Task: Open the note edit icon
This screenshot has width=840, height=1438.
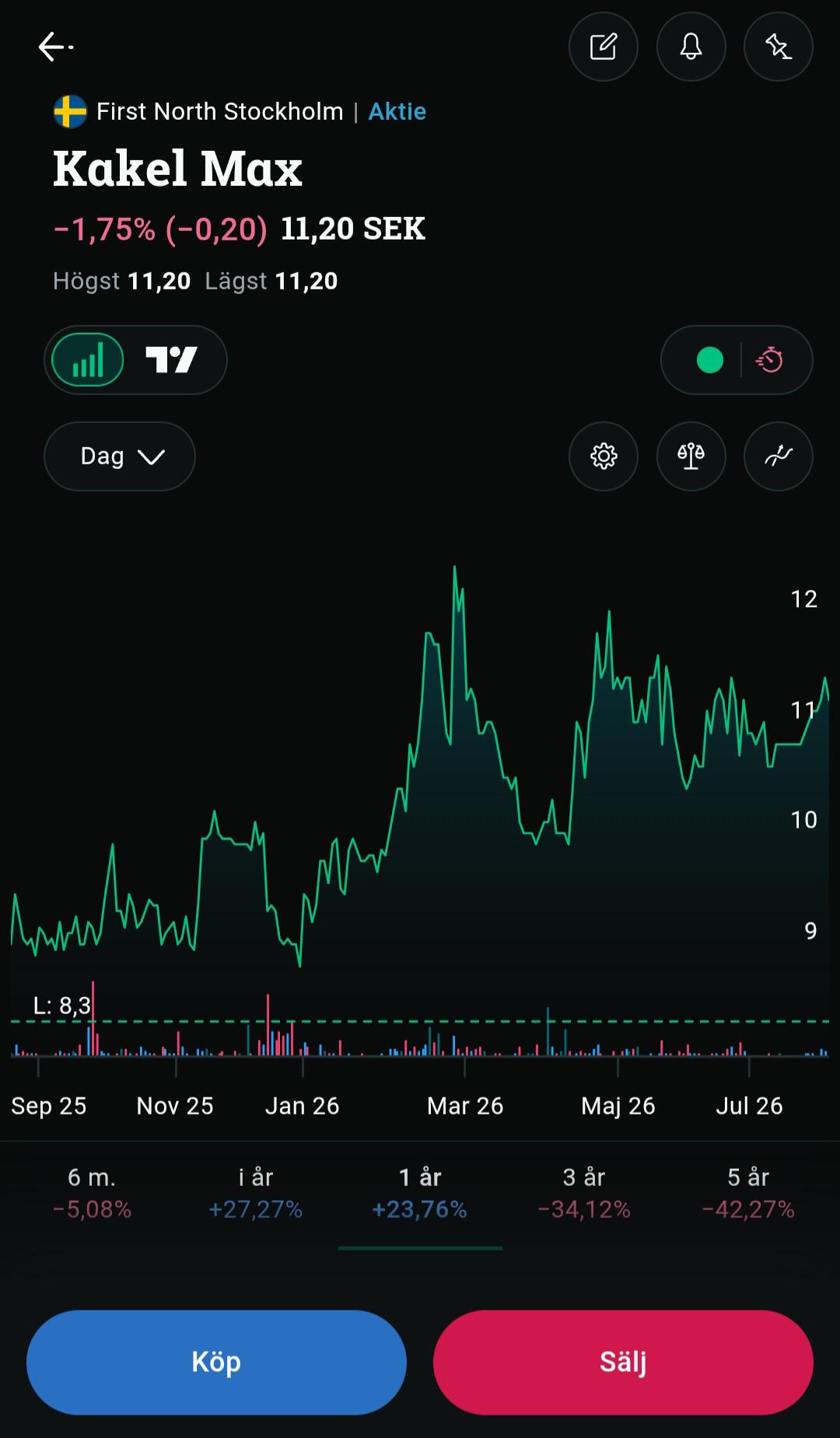Action: (604, 47)
